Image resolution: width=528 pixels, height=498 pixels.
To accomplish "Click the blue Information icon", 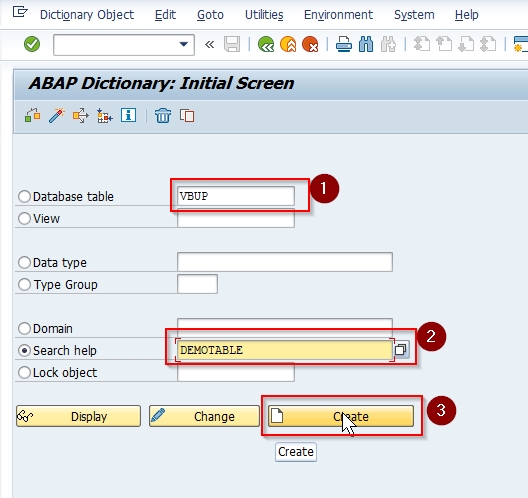I will coord(128,115).
